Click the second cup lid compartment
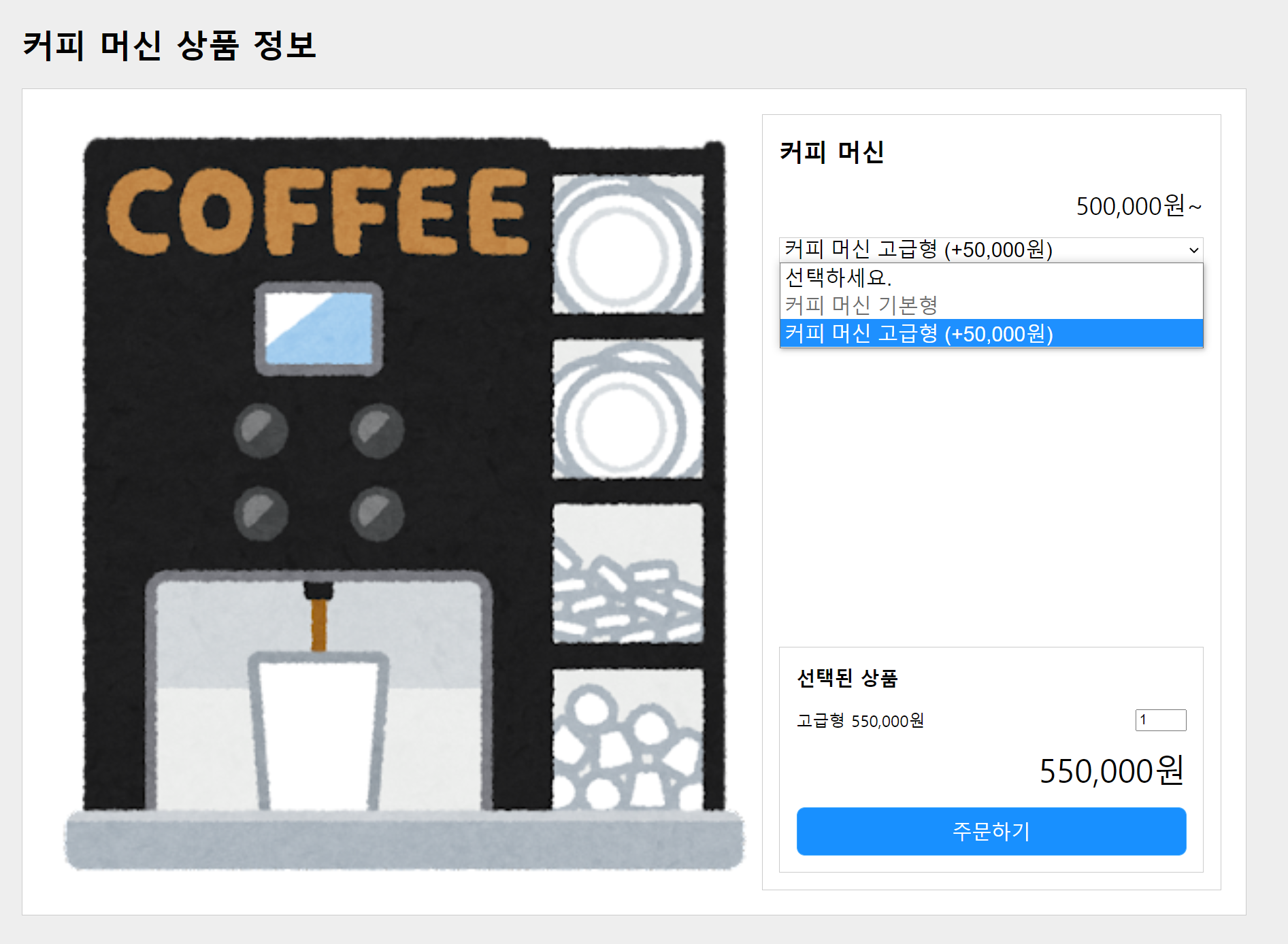This screenshot has height=944, width=1288. [627, 409]
